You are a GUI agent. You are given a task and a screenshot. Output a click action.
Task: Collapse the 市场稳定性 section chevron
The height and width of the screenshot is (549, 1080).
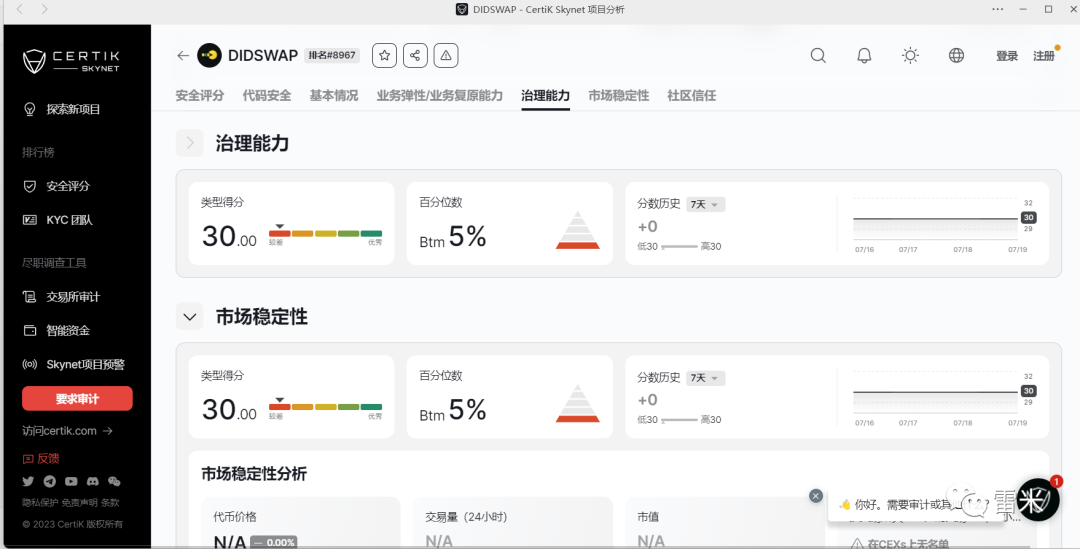189,317
